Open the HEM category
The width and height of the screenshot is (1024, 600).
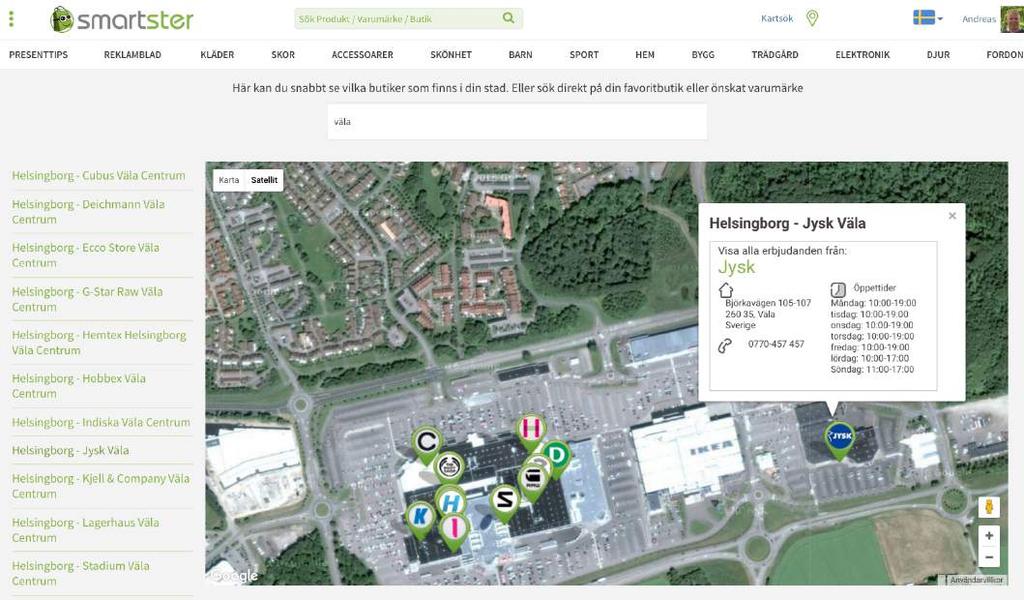point(645,55)
